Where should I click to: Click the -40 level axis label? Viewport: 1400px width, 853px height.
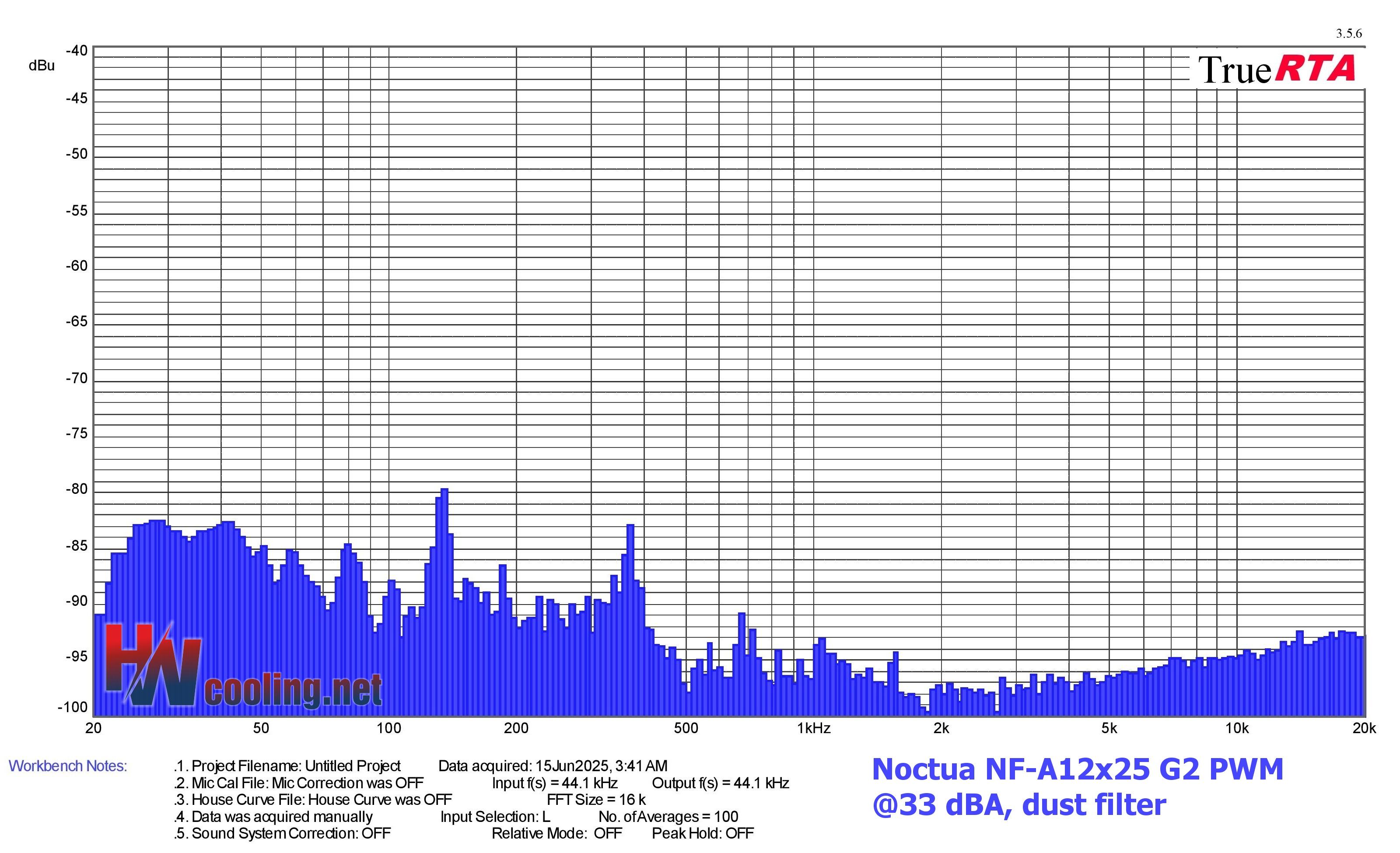click(77, 51)
